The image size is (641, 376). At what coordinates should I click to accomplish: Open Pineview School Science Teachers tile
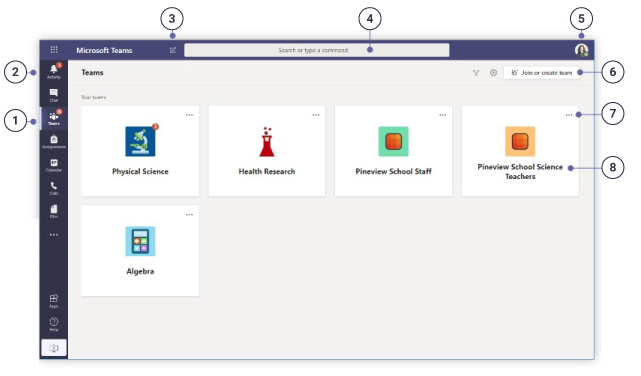(520, 141)
